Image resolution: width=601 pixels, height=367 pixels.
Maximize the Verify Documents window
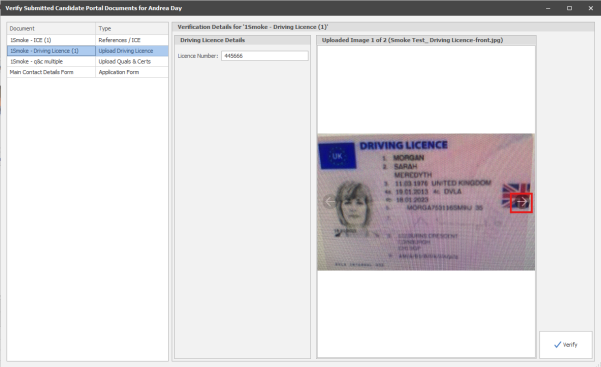[x=570, y=8]
